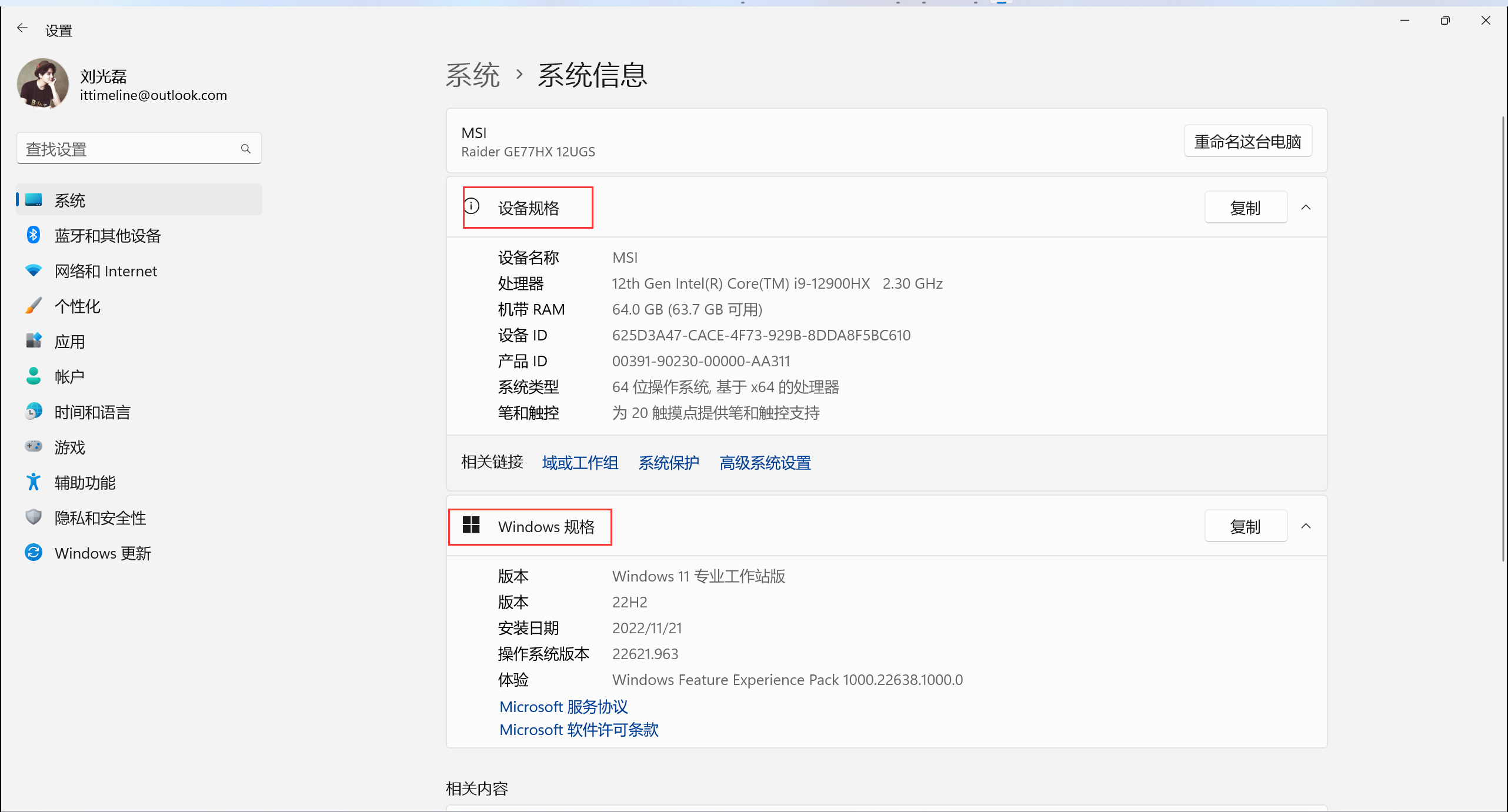Viewport: 1508px width, 812px height.
Task: Click the 帐户 person icon
Action: 34,376
